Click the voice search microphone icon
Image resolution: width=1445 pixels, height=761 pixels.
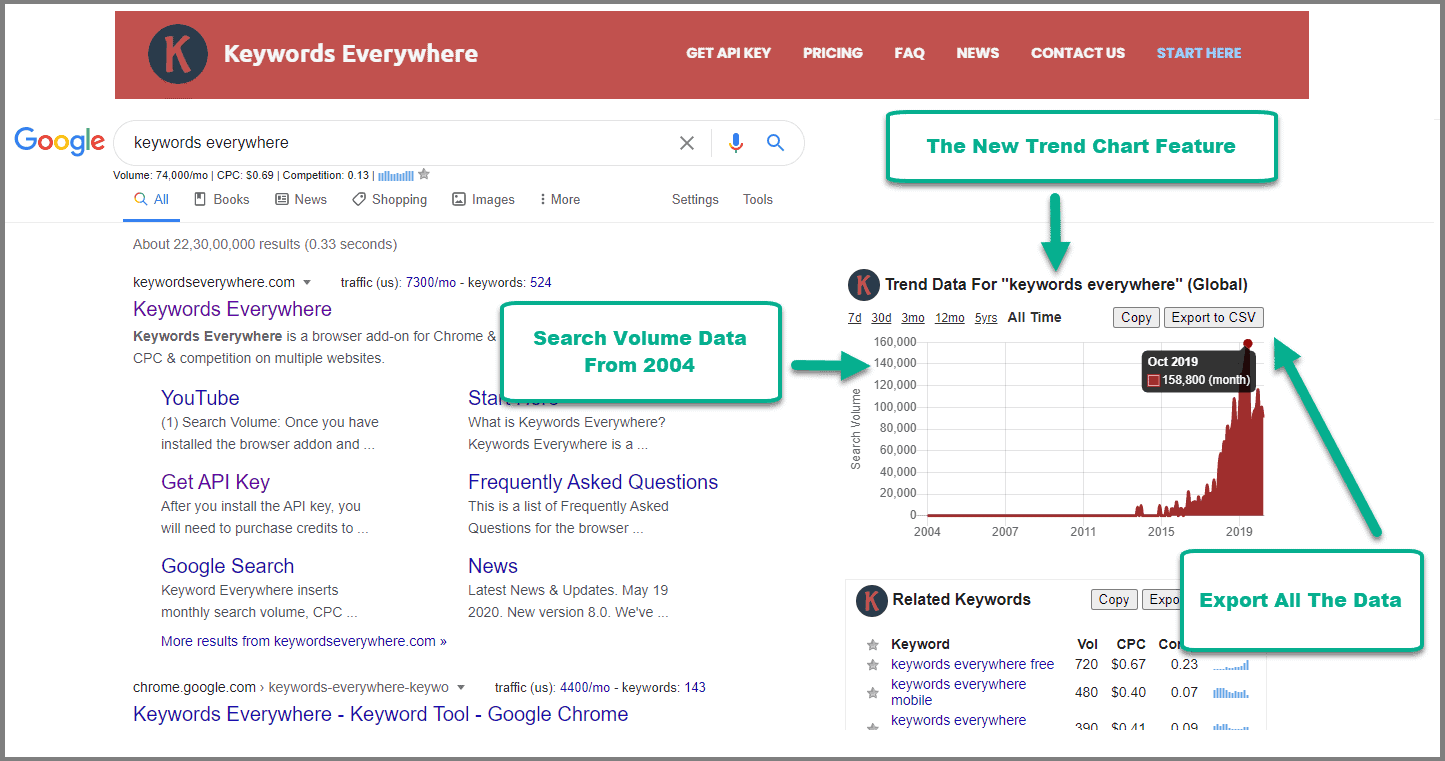coord(736,143)
